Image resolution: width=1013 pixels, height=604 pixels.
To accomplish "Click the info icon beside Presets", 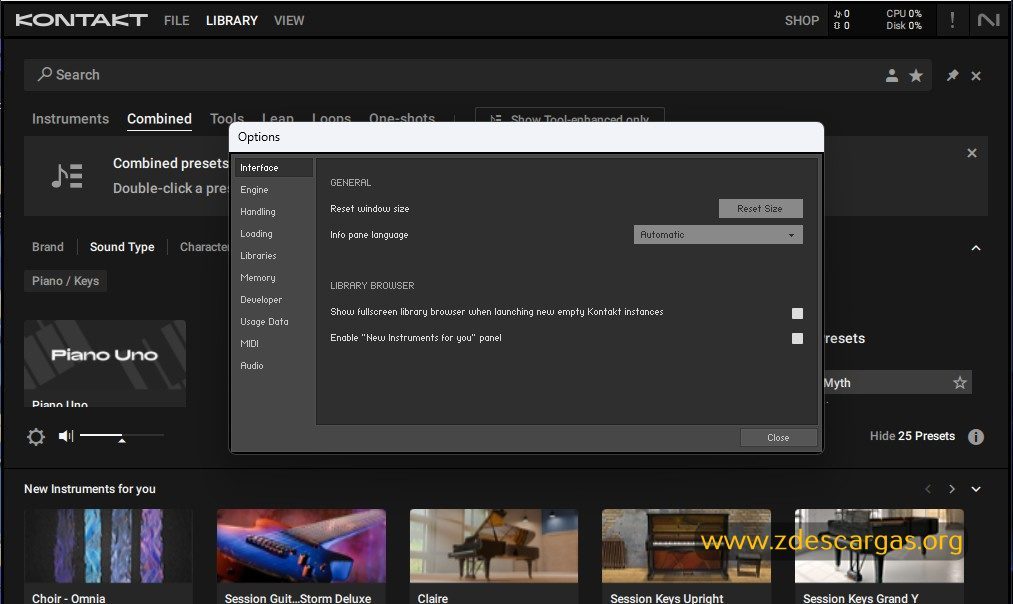I will [x=976, y=437].
